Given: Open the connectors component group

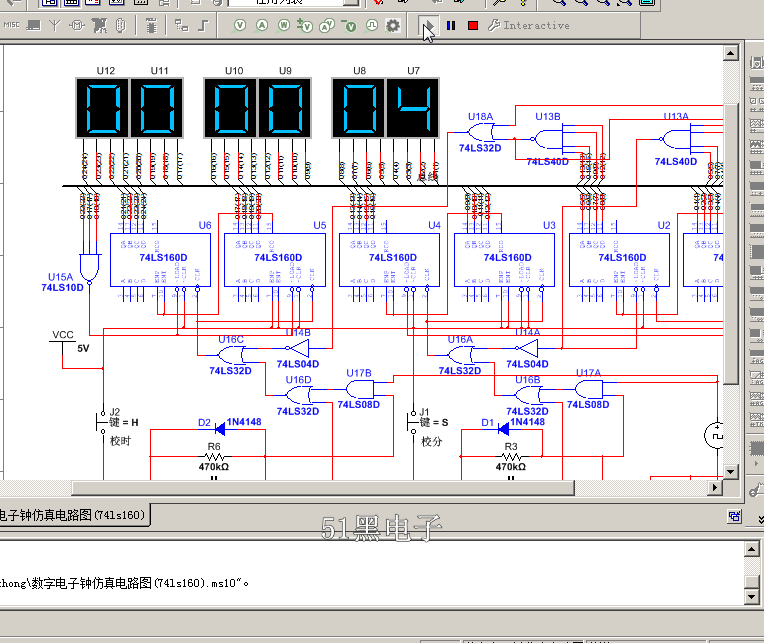Looking at the screenshot, I should tap(121, 25).
